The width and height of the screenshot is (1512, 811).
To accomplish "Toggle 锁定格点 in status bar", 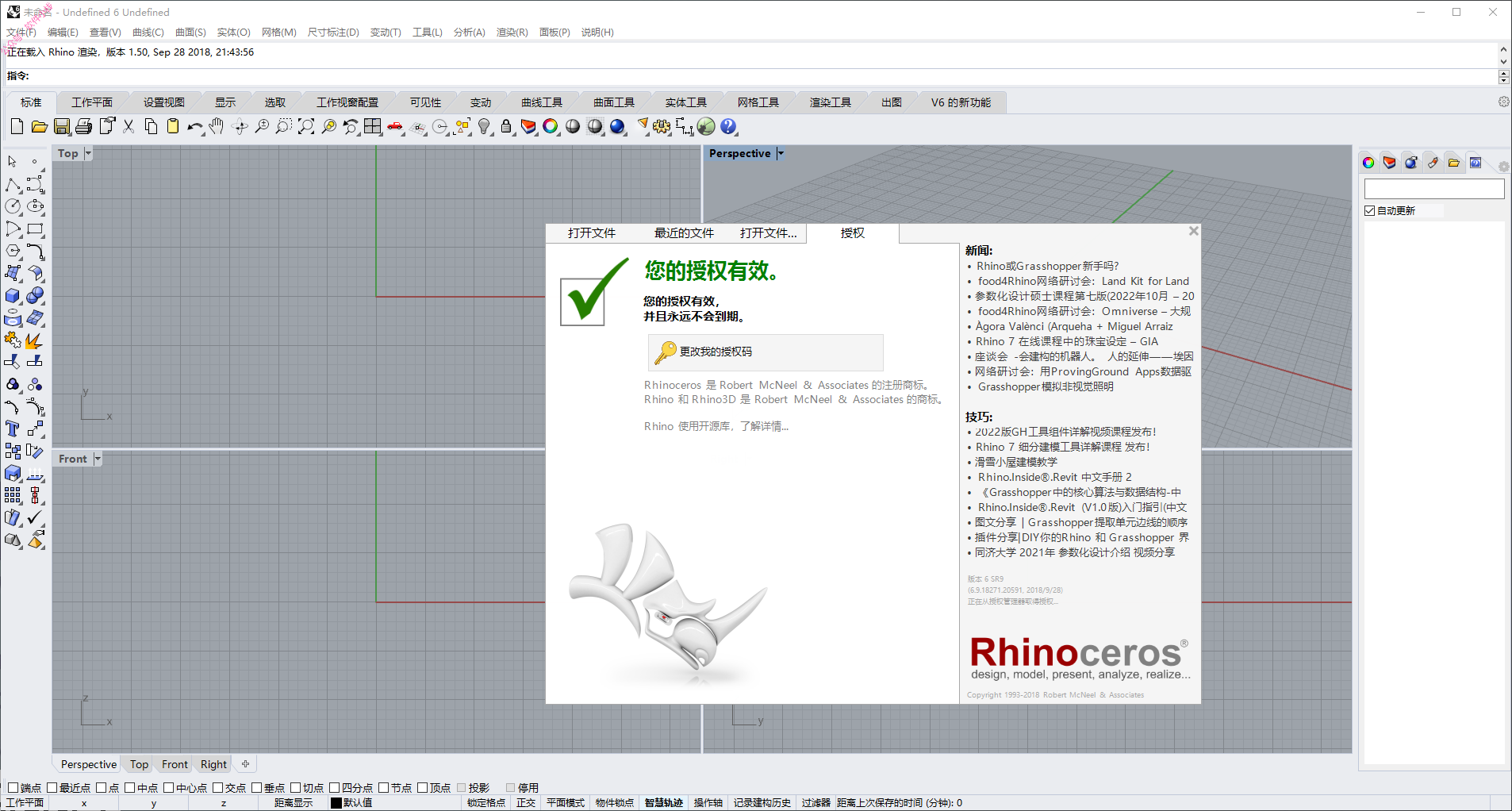I will point(486,803).
